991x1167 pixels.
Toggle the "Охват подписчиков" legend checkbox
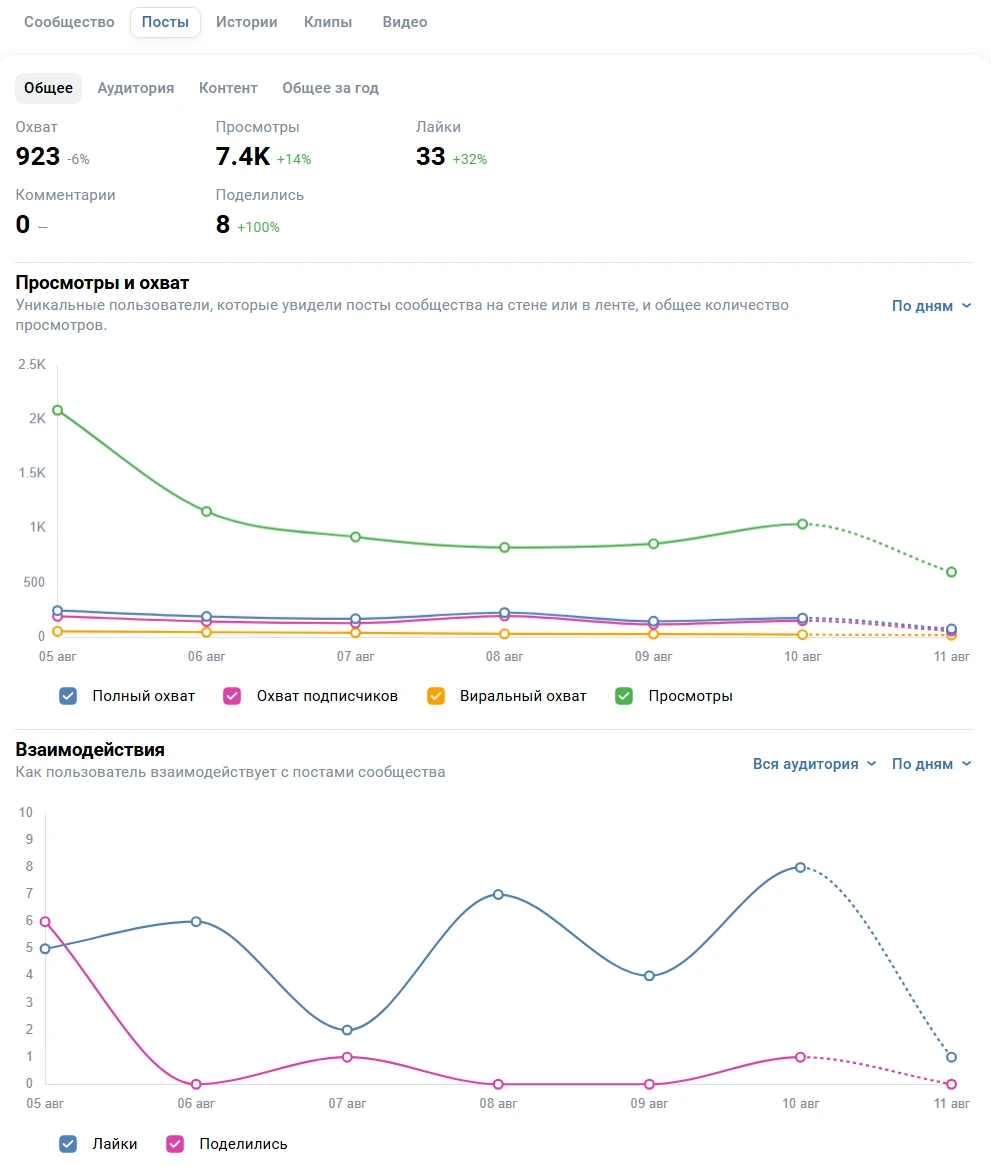click(x=232, y=696)
